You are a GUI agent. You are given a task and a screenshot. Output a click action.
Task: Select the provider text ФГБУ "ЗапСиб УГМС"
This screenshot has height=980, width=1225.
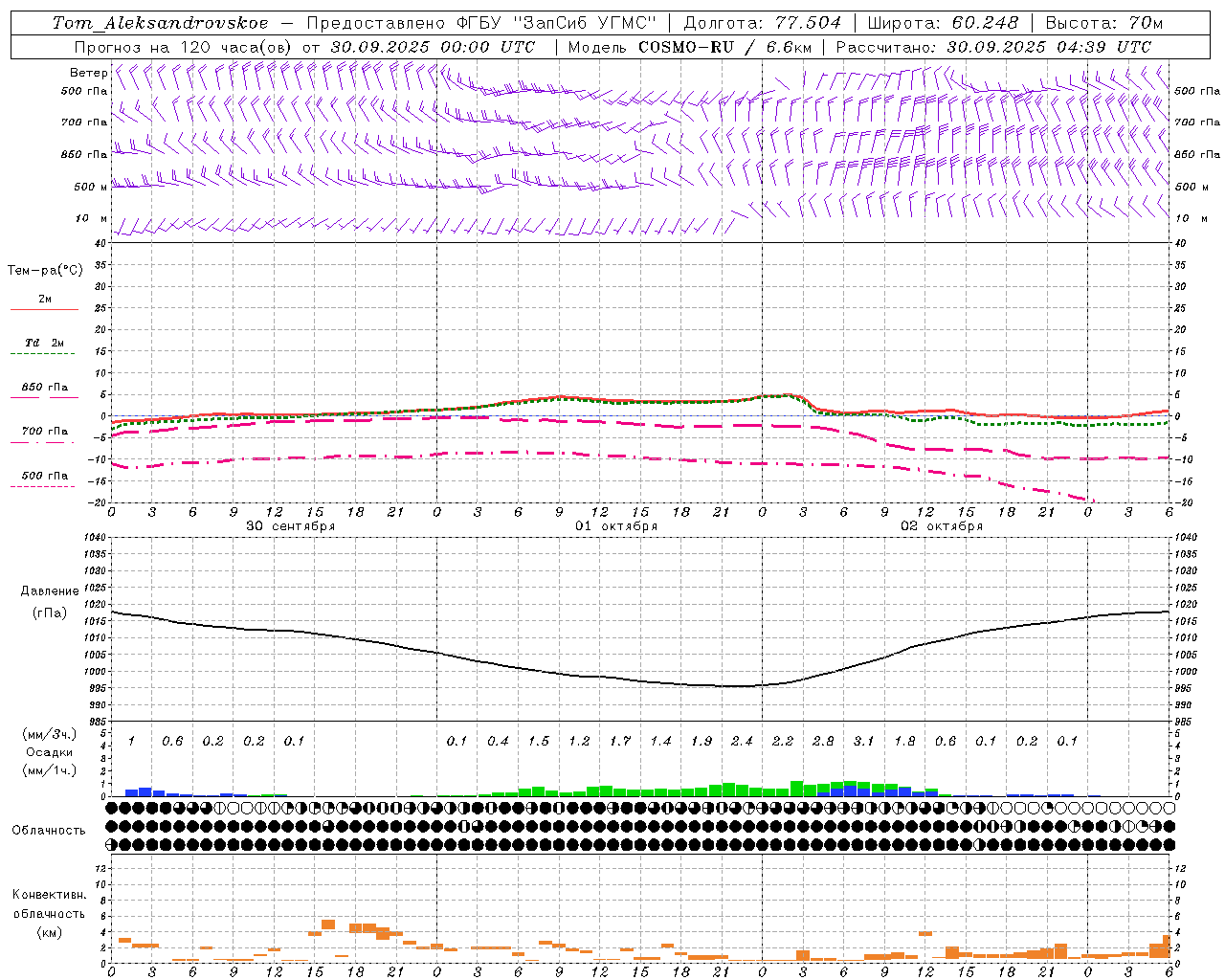pos(555,23)
